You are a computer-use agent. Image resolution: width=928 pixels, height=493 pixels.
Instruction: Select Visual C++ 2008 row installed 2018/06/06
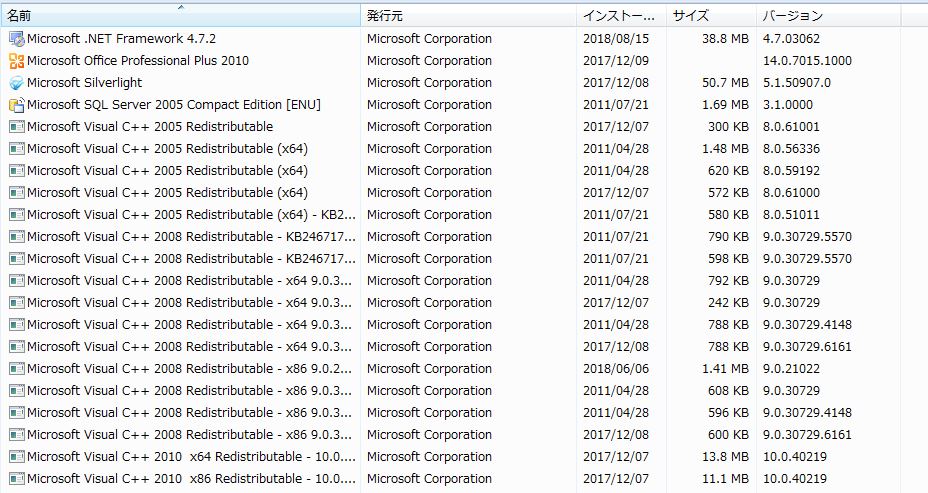click(189, 369)
